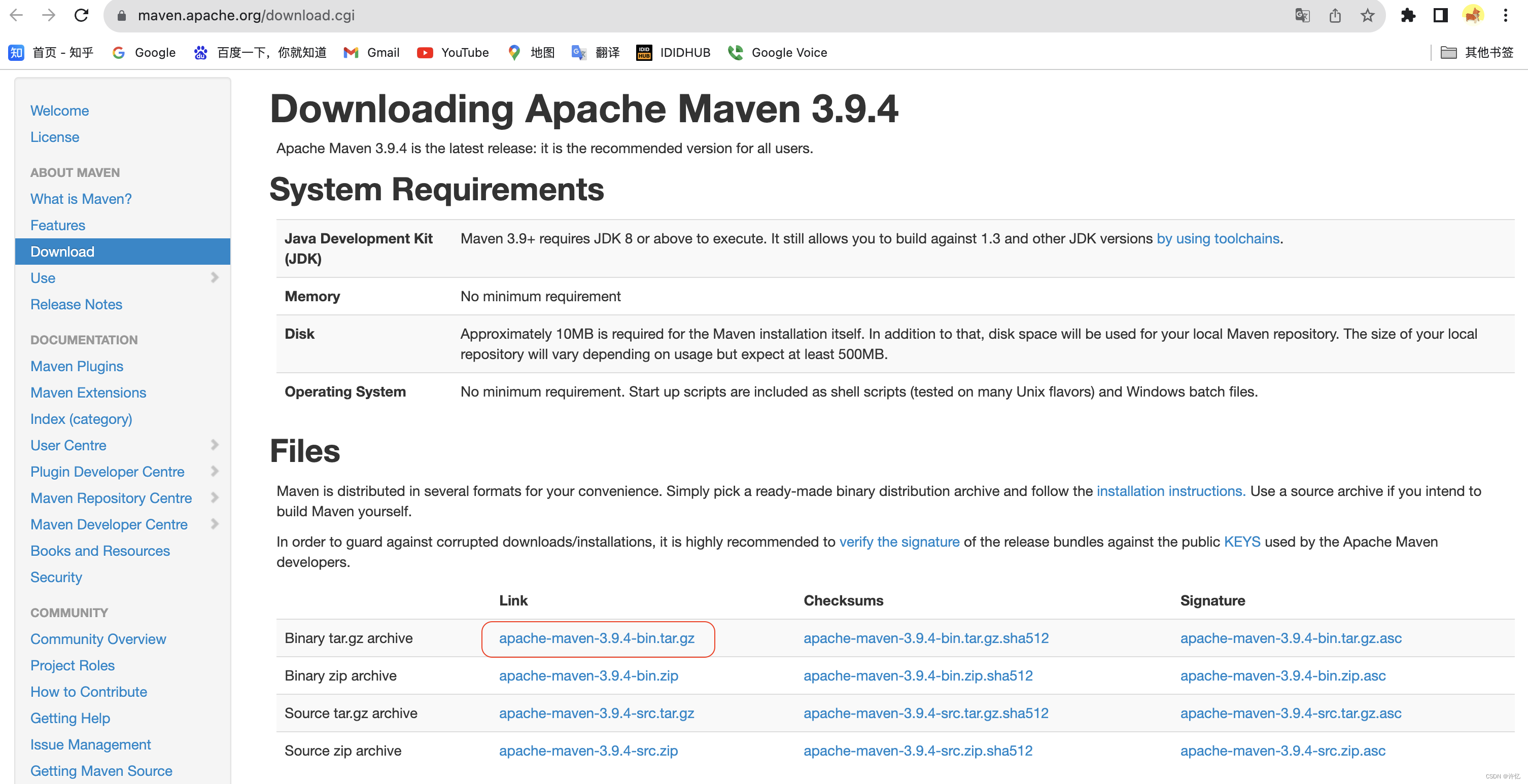This screenshot has width=1528, height=784.
Task: Download apache-maven-3.9.4-src.zip
Action: coord(588,751)
